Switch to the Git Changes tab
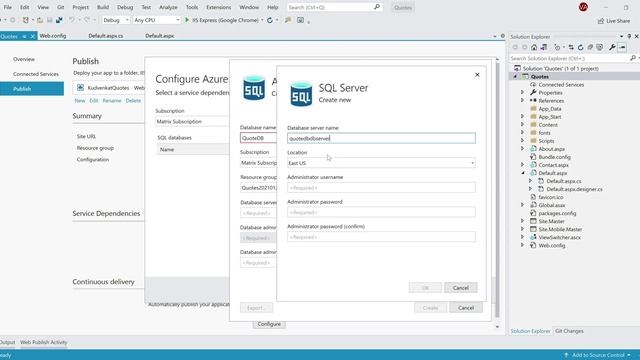 (569, 331)
